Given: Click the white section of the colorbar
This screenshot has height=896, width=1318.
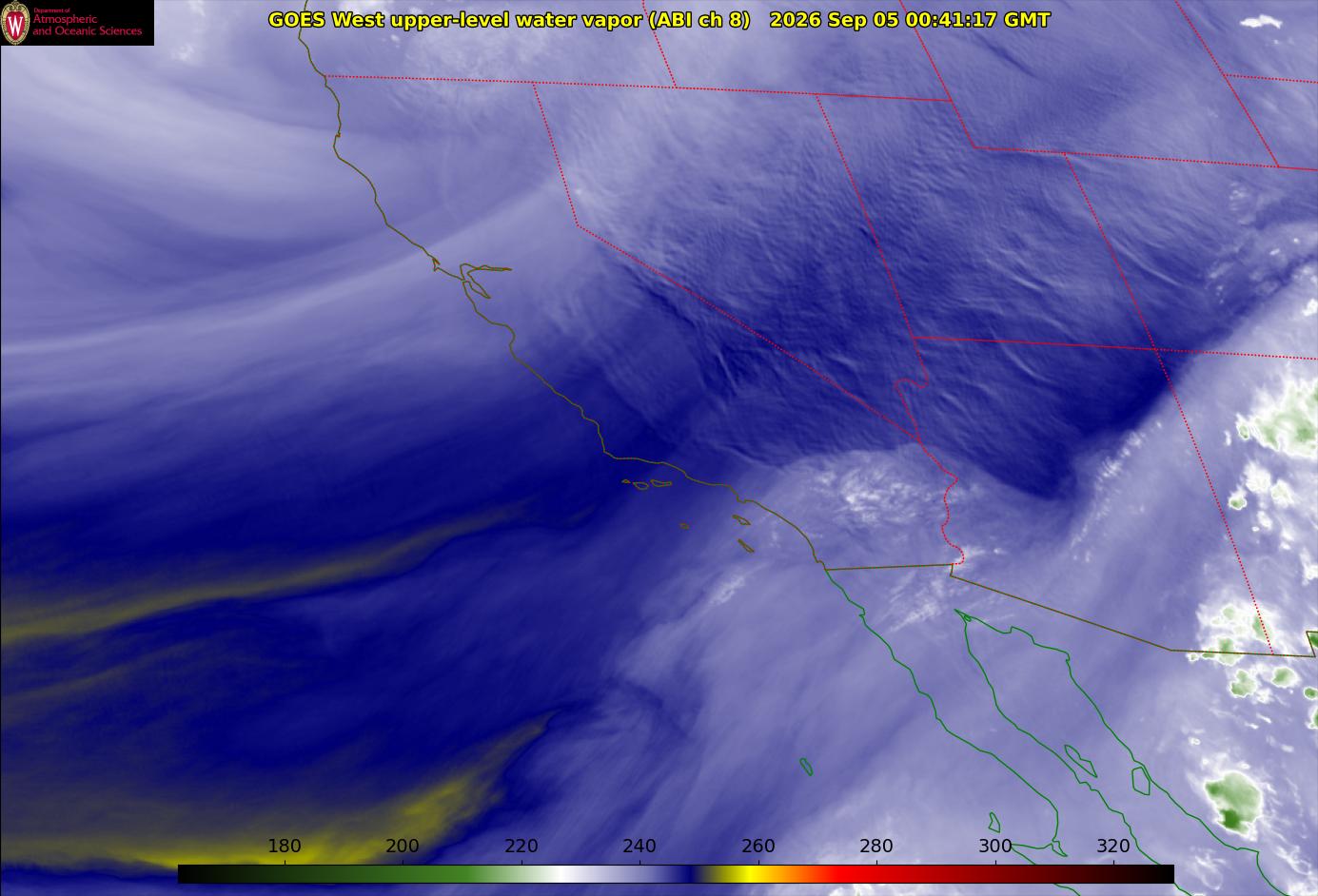Looking at the screenshot, I should point(569,873).
